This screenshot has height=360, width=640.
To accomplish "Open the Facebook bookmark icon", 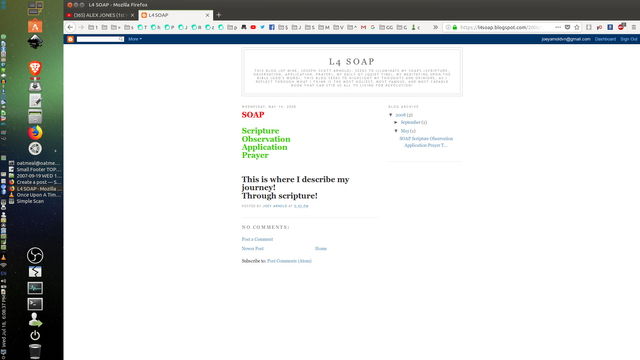I will coord(272,27).
